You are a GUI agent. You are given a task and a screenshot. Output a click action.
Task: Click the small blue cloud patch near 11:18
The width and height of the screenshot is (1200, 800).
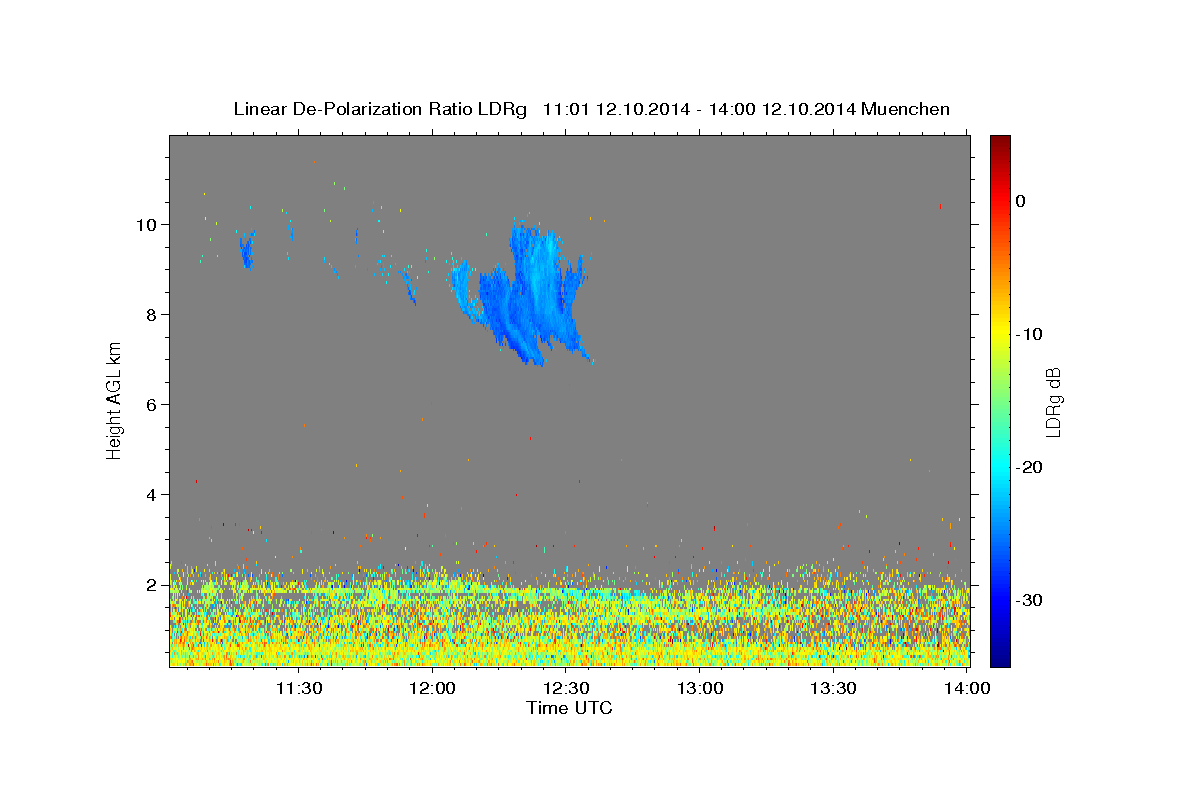pos(247,249)
